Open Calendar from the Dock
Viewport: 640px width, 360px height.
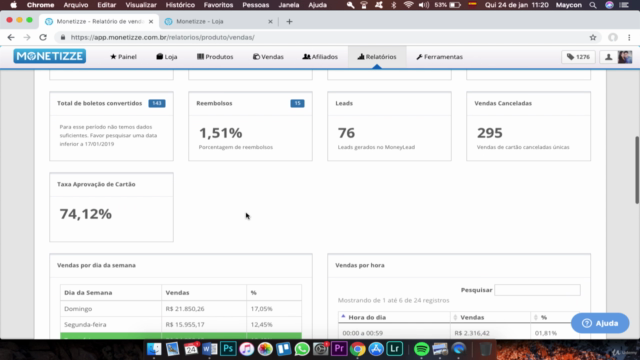pyautogui.click(x=191, y=349)
